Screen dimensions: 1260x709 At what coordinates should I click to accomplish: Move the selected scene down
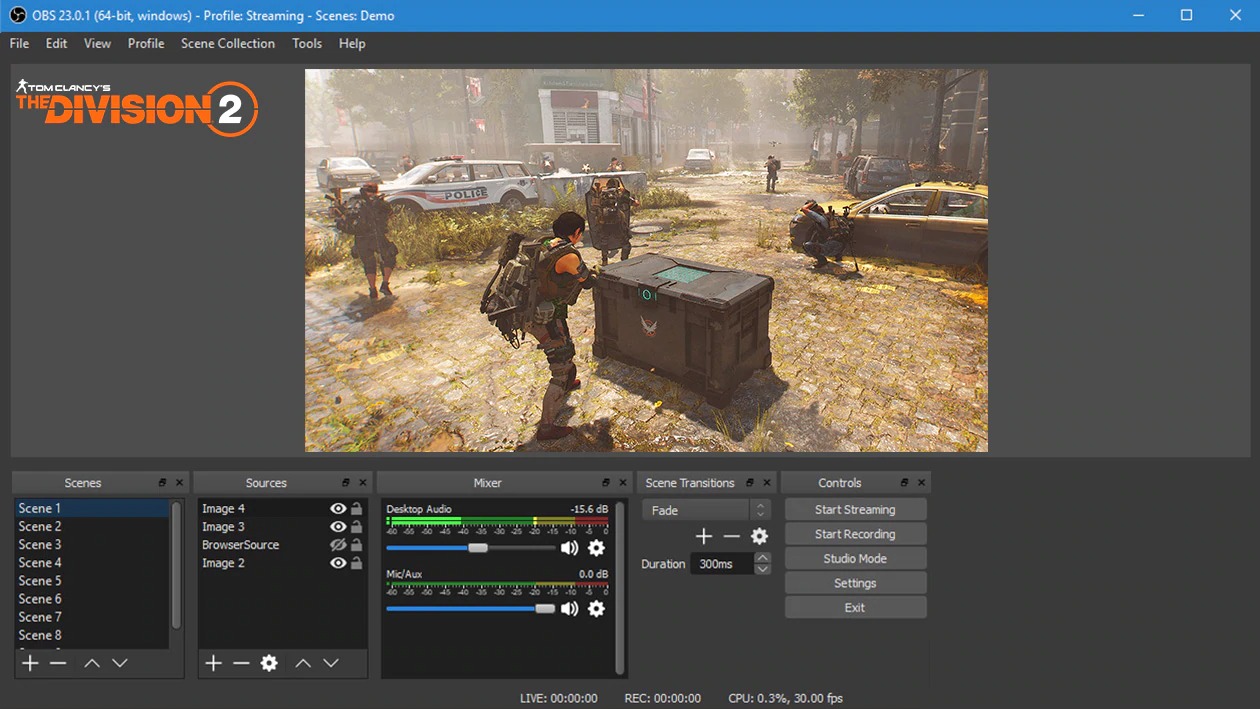(120, 663)
